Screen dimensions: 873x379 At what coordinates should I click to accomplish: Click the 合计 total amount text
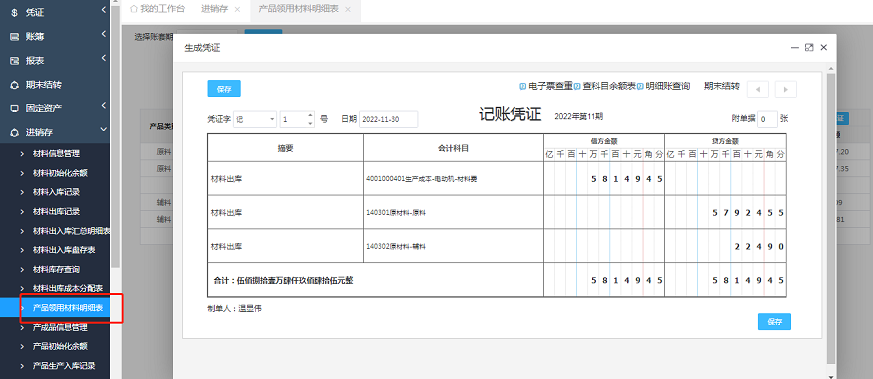(x=283, y=280)
